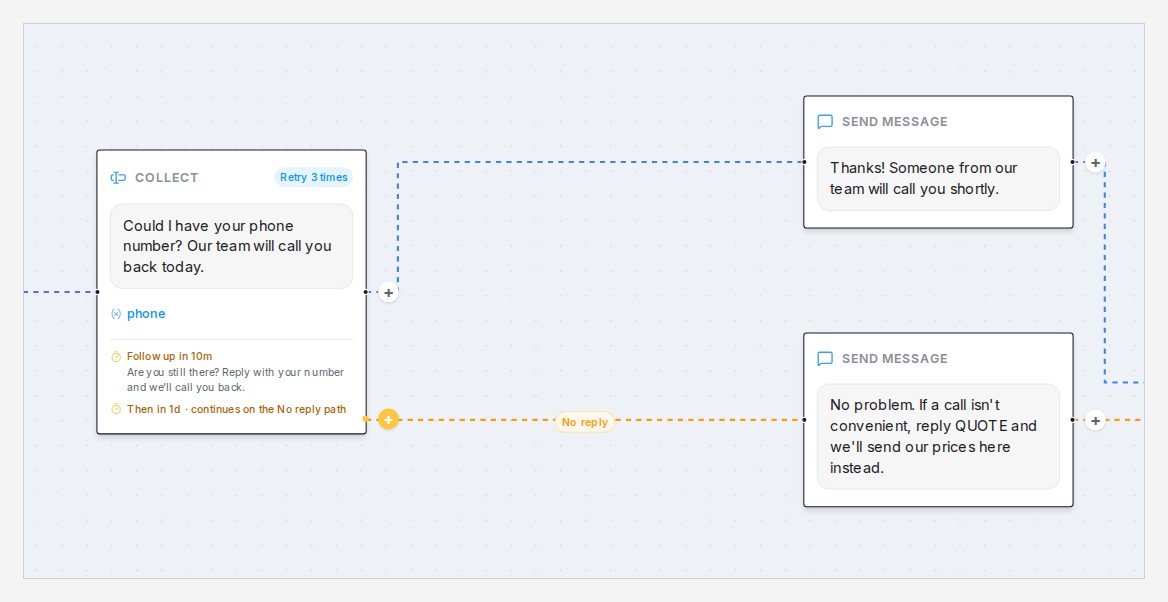1168x602 pixels.
Task: Edit the No problem QUOTE message text
Action: pos(938,437)
